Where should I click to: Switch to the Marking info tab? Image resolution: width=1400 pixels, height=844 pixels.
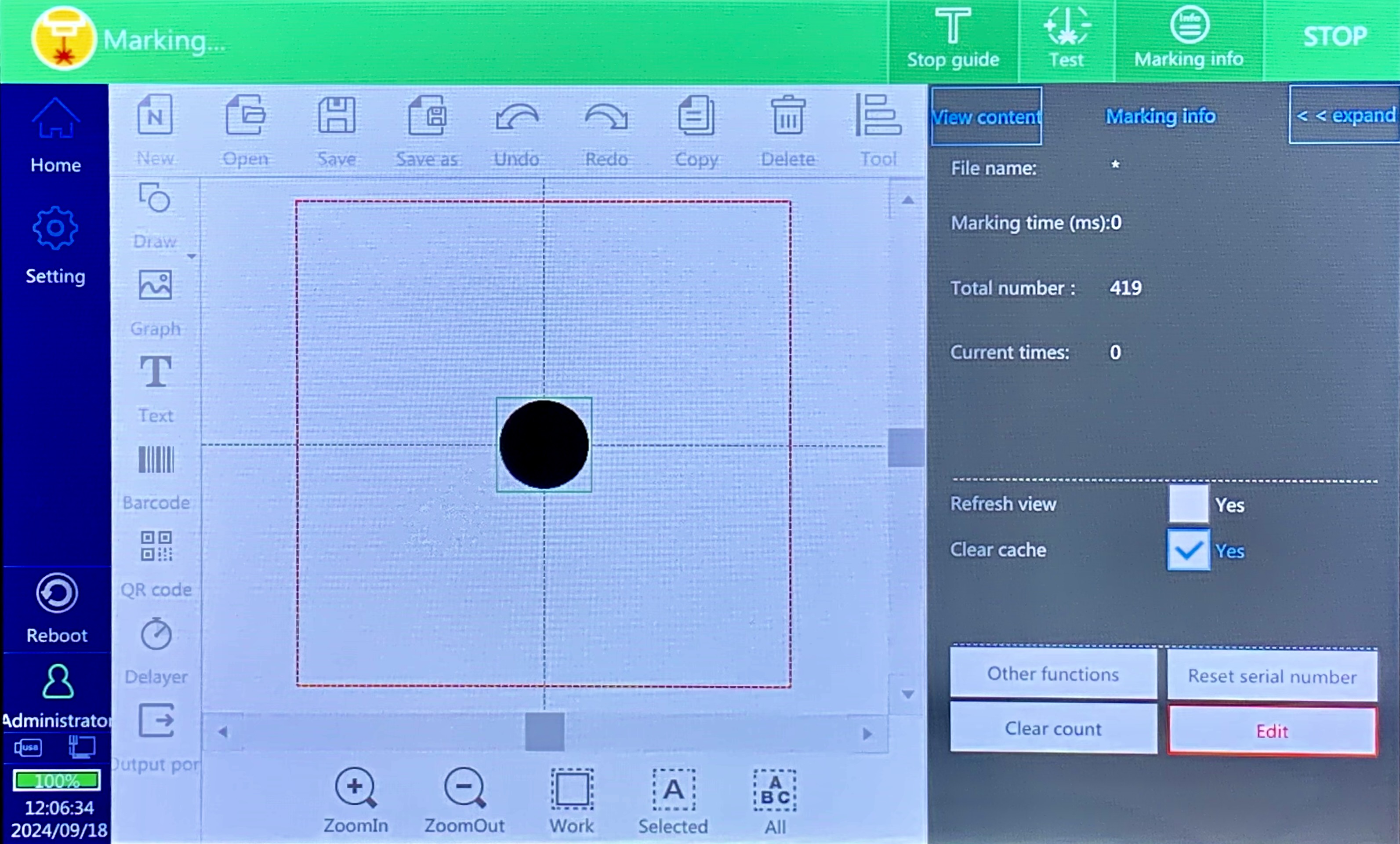coord(1160,116)
